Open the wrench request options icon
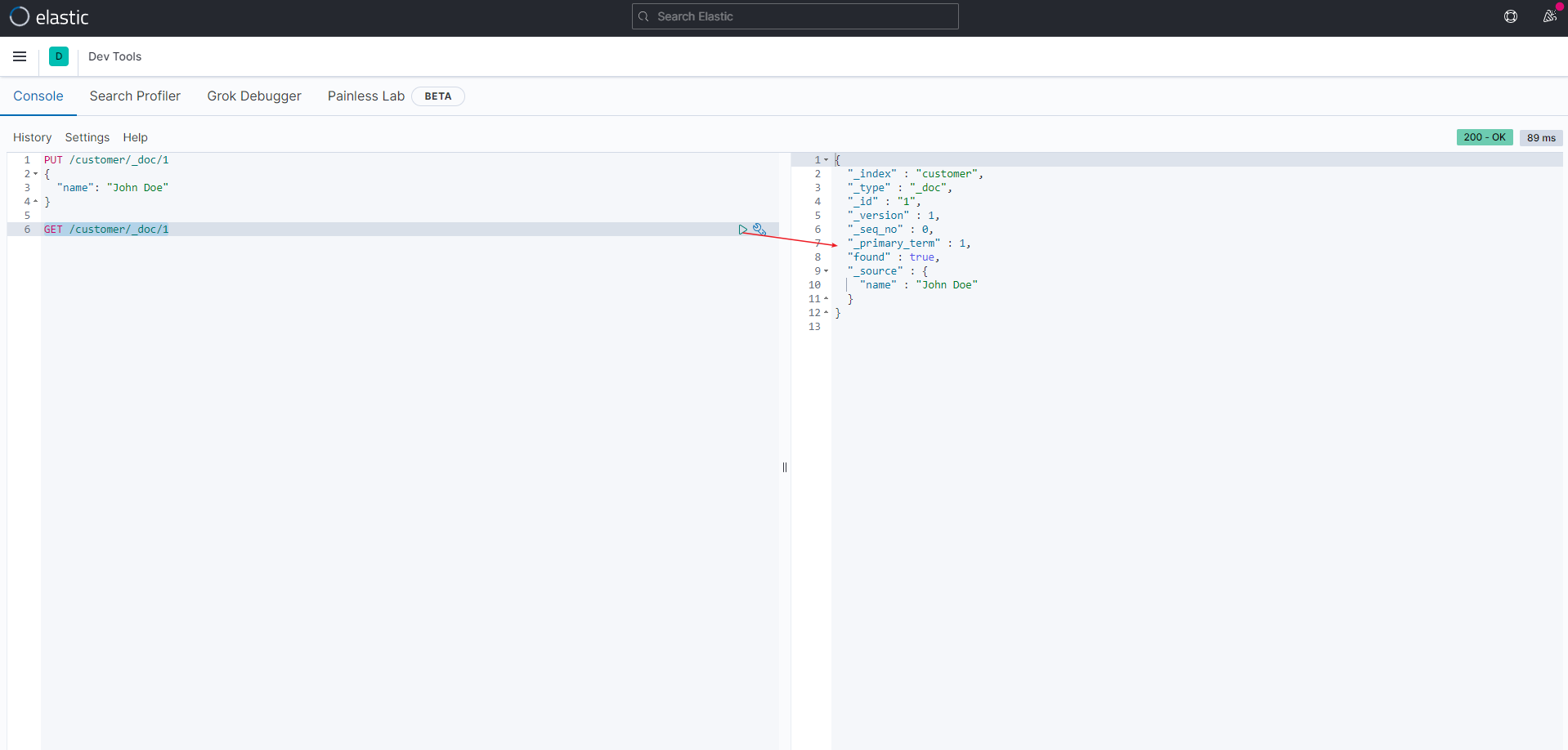Image resolution: width=1568 pixels, height=750 pixels. pyautogui.click(x=759, y=230)
